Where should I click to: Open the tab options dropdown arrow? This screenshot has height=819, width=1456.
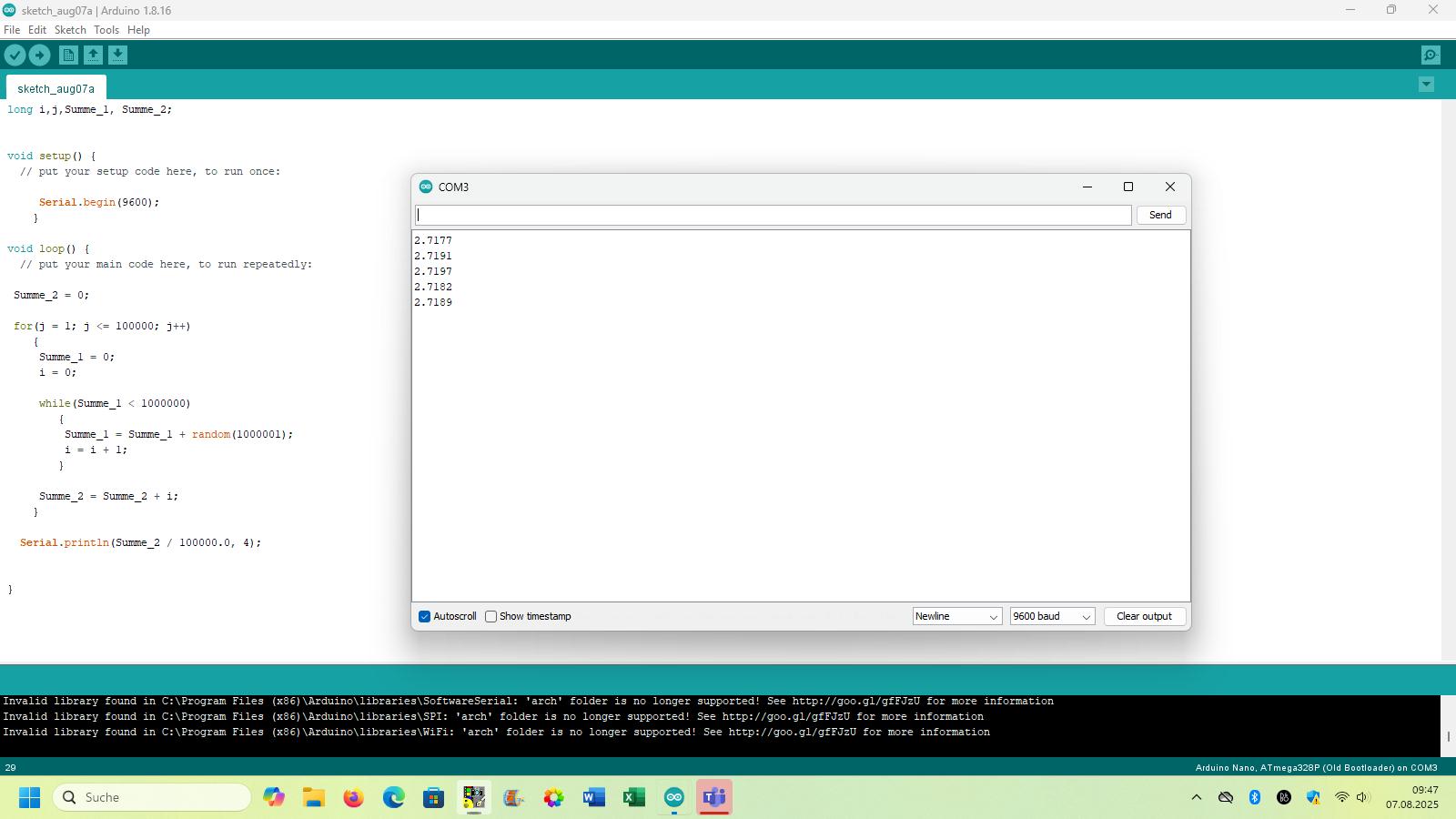[1426, 85]
